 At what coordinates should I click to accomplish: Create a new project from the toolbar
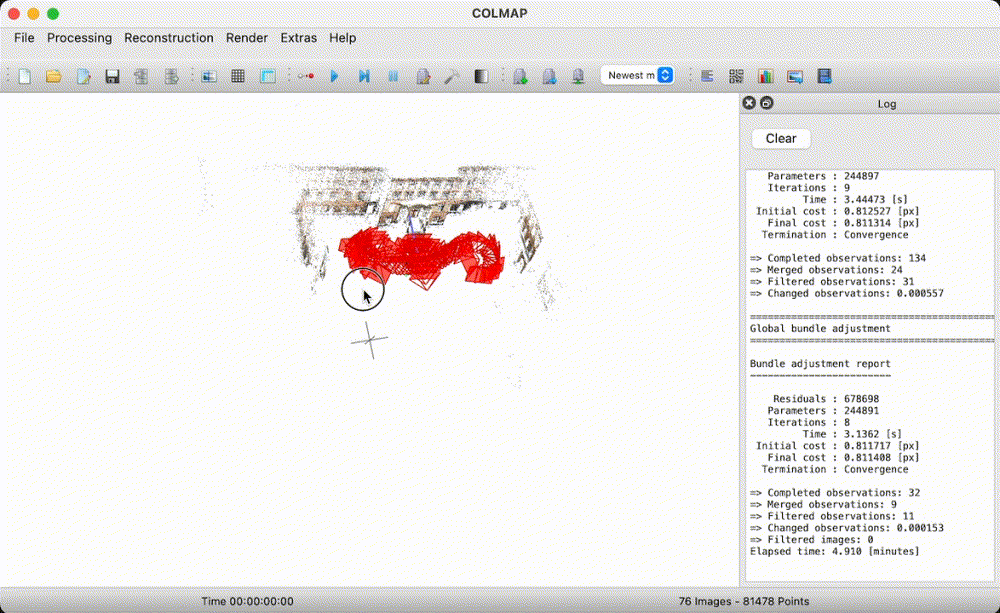click(x=25, y=77)
